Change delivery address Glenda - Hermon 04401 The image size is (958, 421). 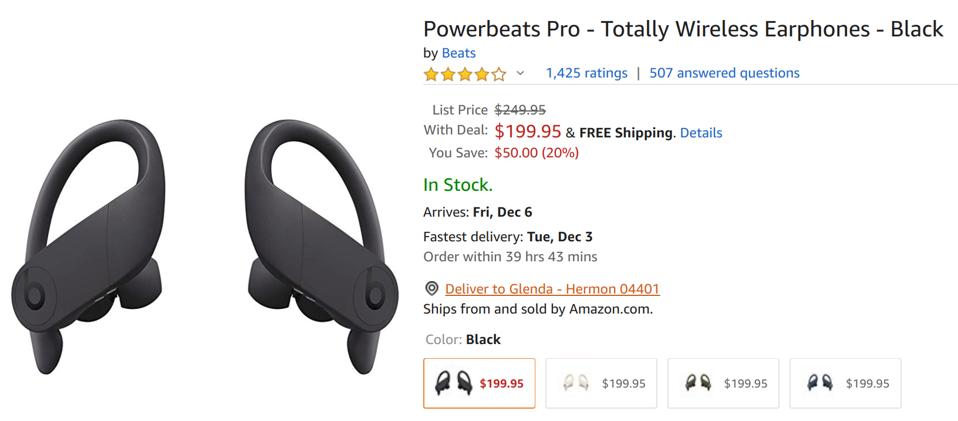point(552,289)
